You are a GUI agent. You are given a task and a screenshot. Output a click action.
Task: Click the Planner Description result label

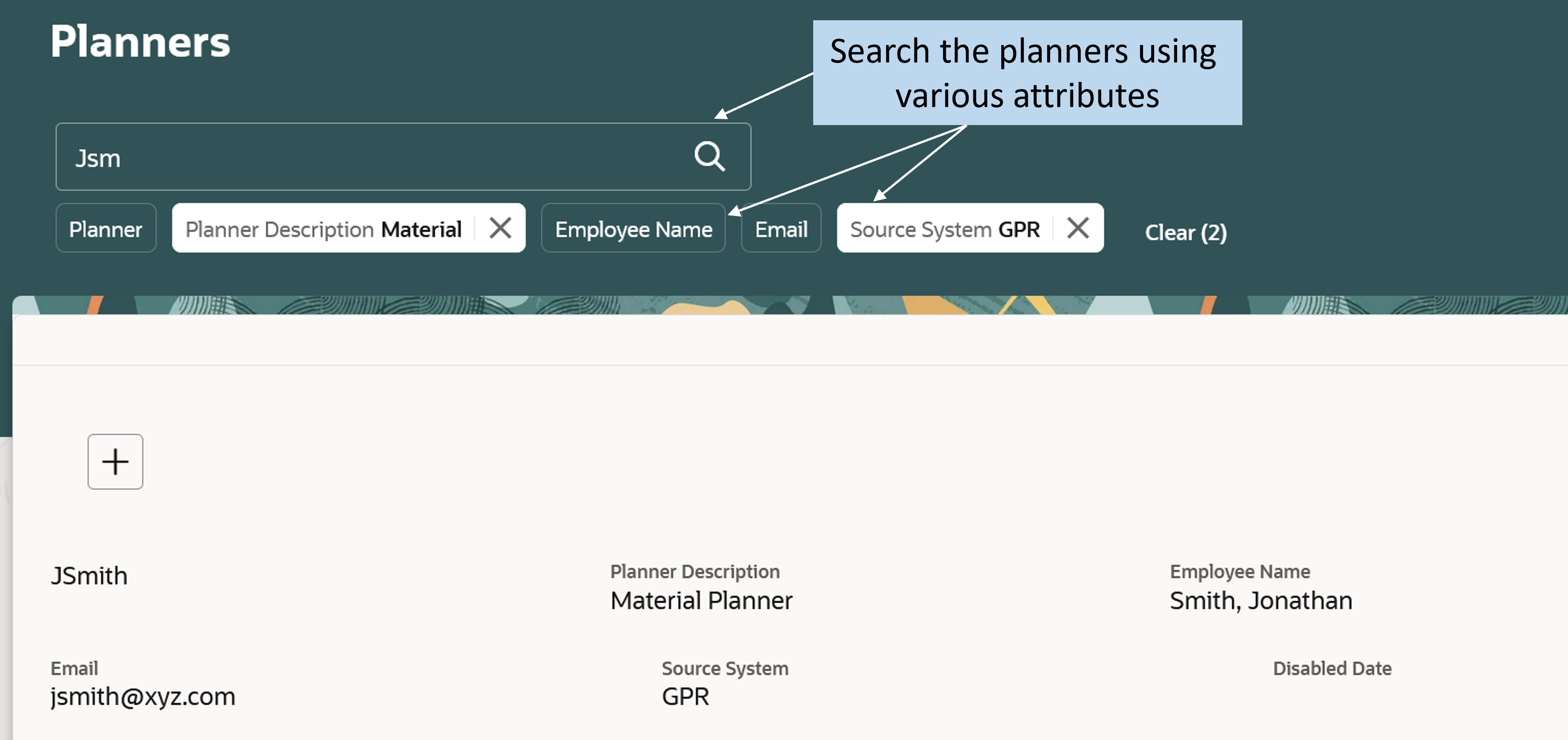[695, 571]
